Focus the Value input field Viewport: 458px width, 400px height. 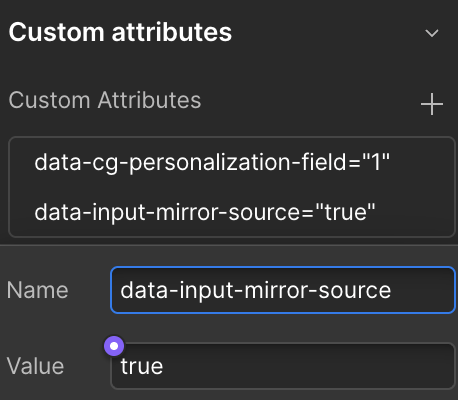(283, 366)
